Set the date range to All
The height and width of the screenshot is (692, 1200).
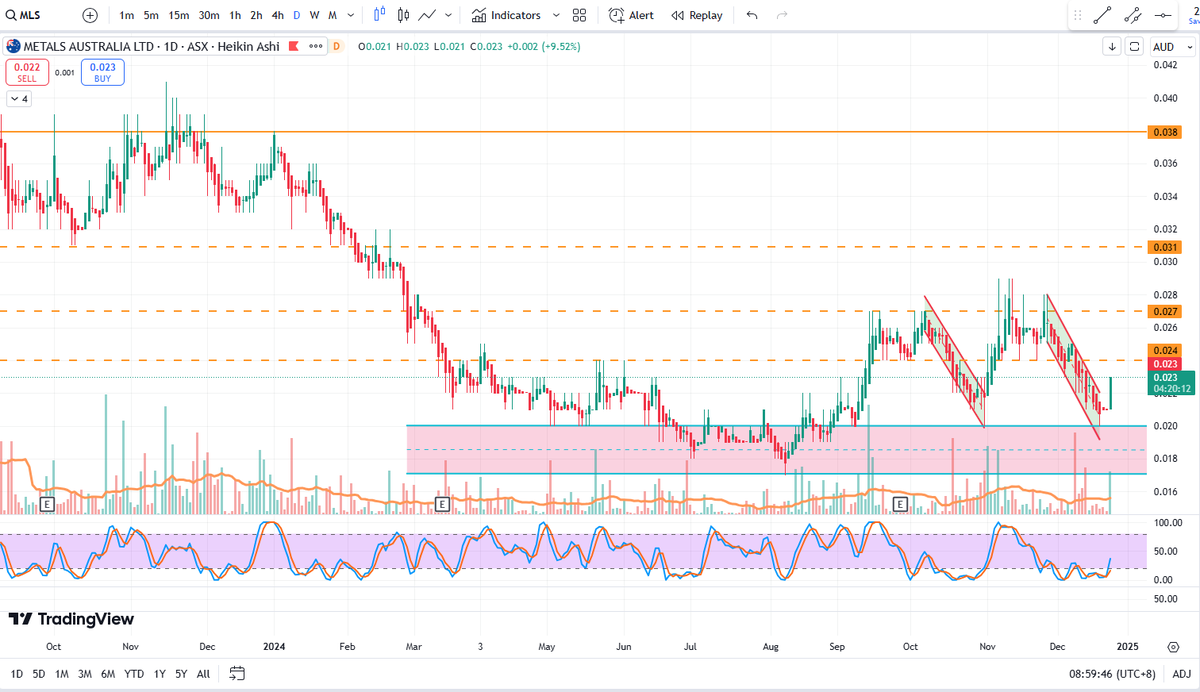pos(203,673)
